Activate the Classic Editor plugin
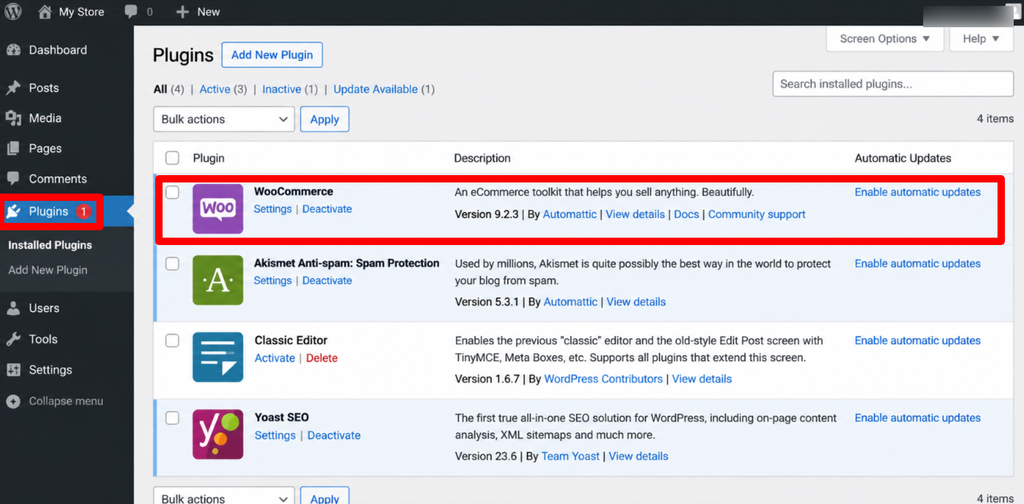1024x504 pixels. pos(275,358)
